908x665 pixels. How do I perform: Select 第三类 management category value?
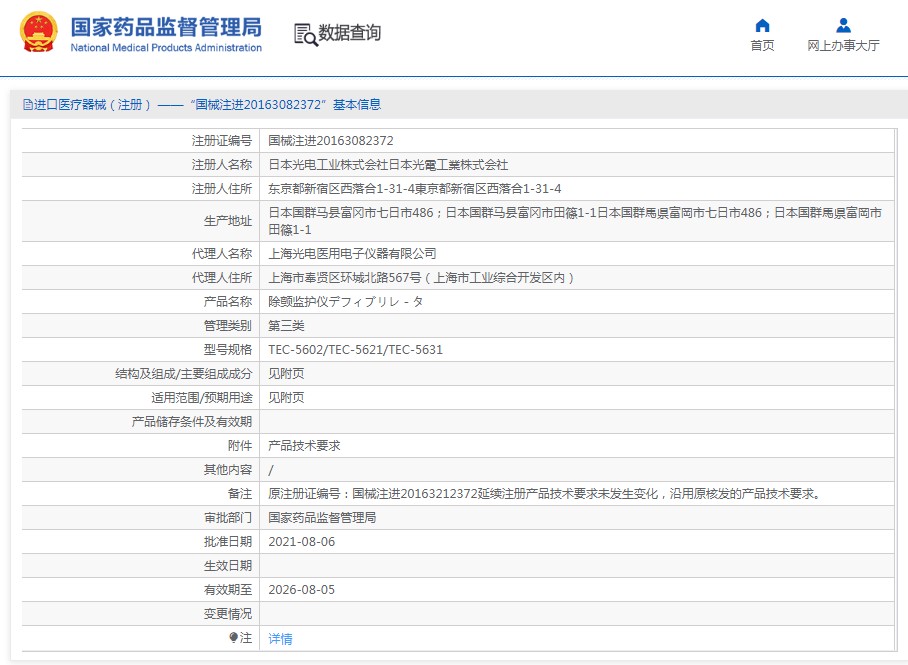click(286, 326)
